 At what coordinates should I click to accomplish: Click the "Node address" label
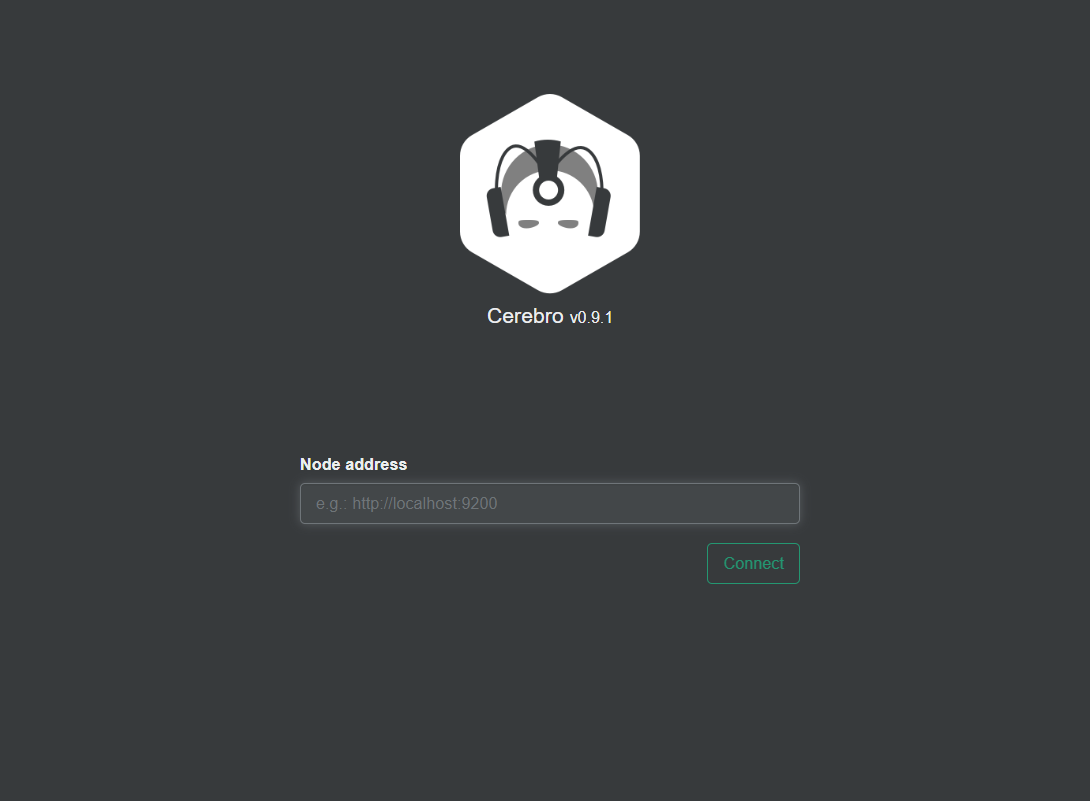point(353,464)
